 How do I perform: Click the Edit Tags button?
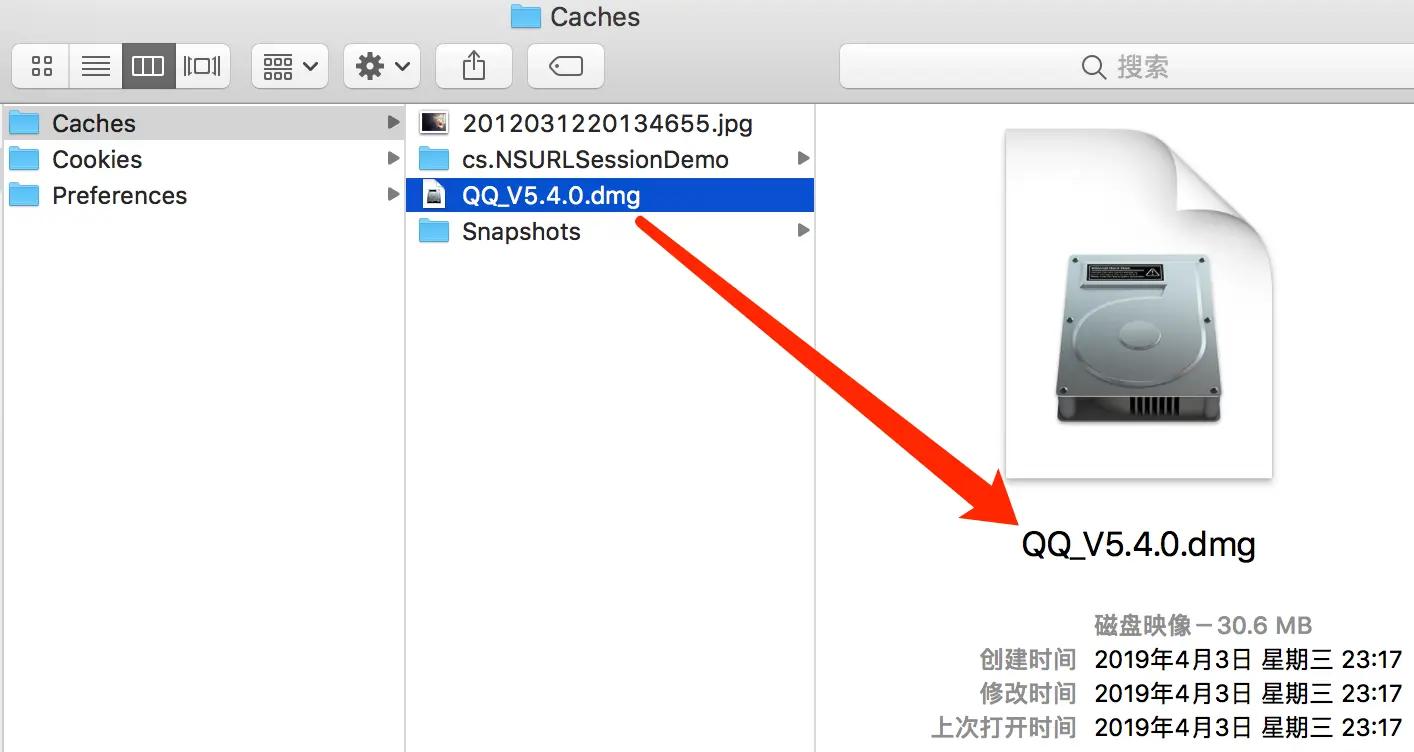point(566,67)
